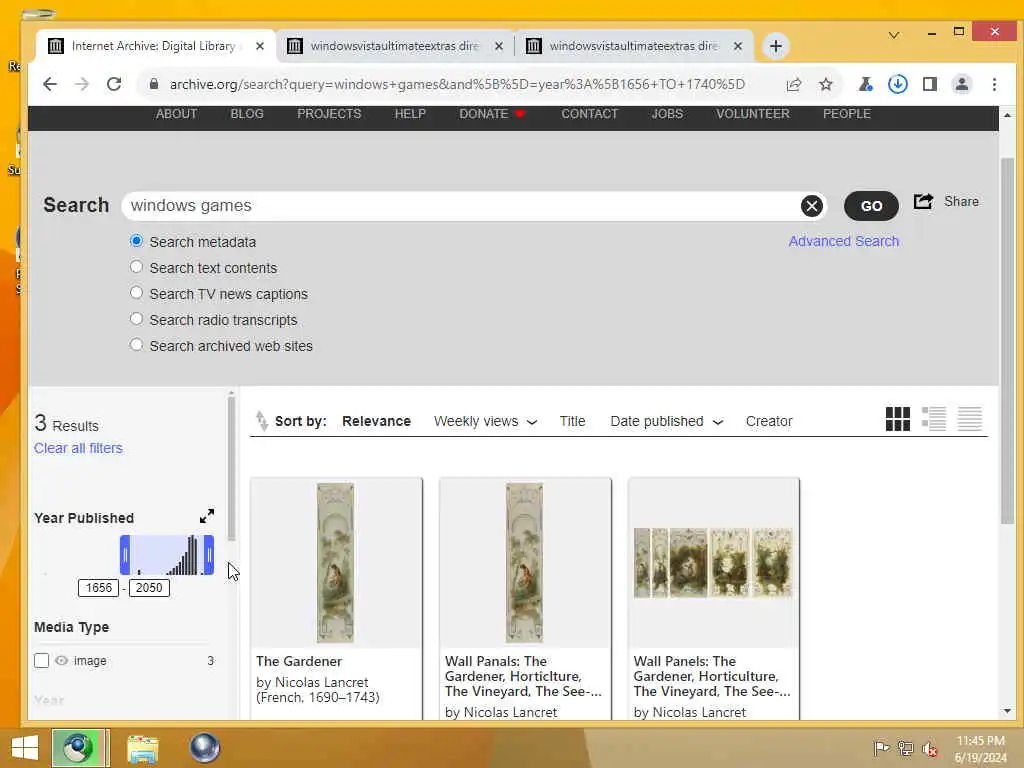
Task: Go back to the previous page
Action: 50,84
